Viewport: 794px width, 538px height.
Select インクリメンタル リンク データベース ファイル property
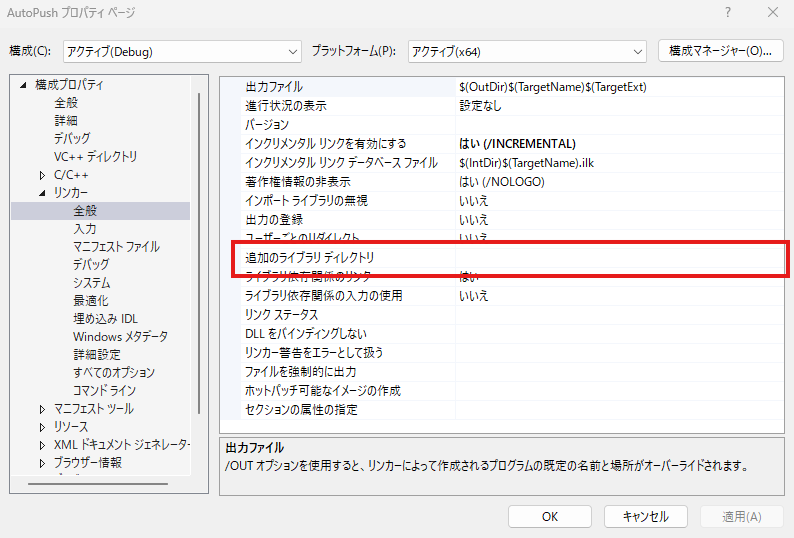click(341, 163)
